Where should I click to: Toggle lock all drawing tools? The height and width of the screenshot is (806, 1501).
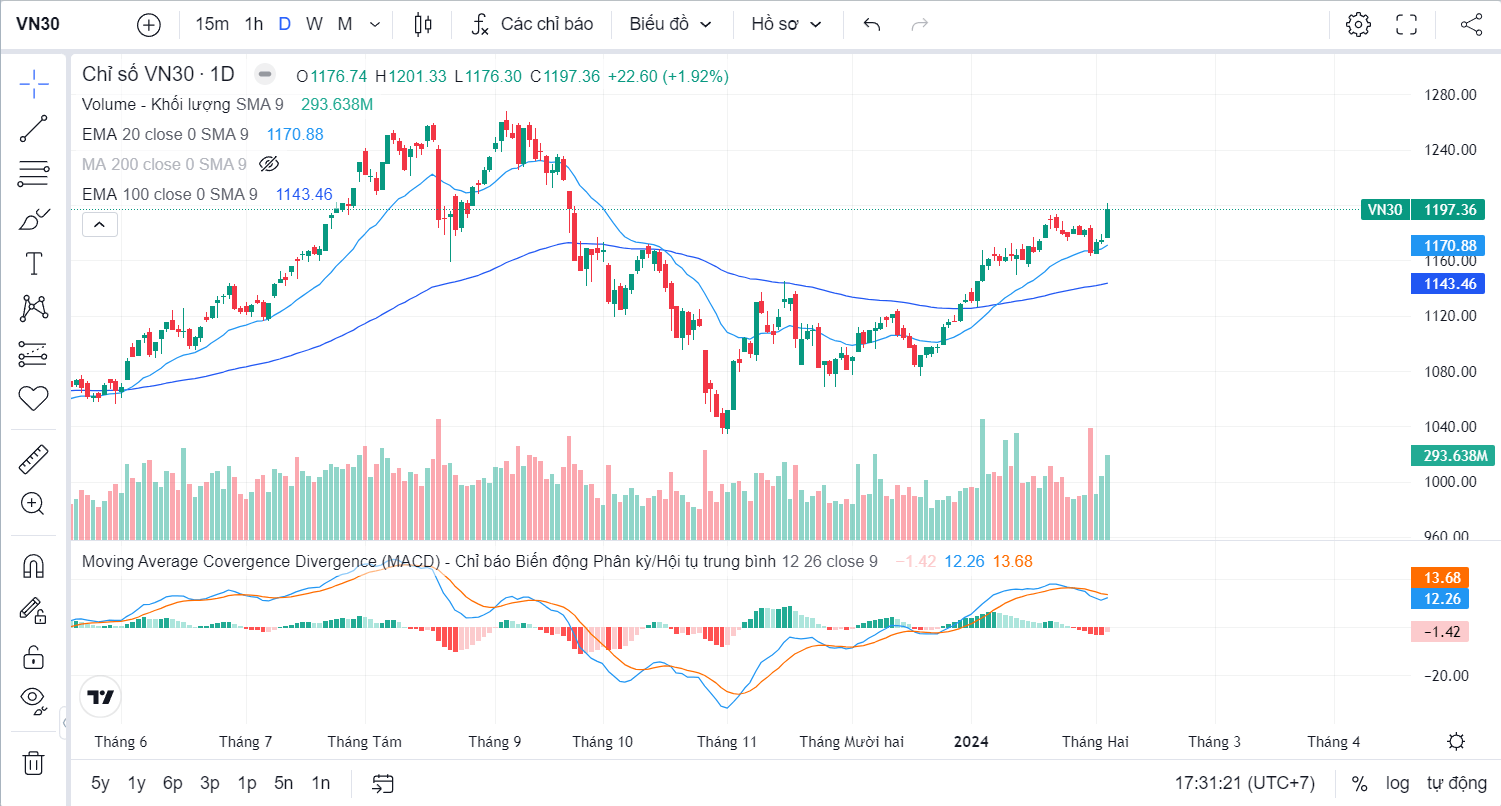(x=34, y=656)
